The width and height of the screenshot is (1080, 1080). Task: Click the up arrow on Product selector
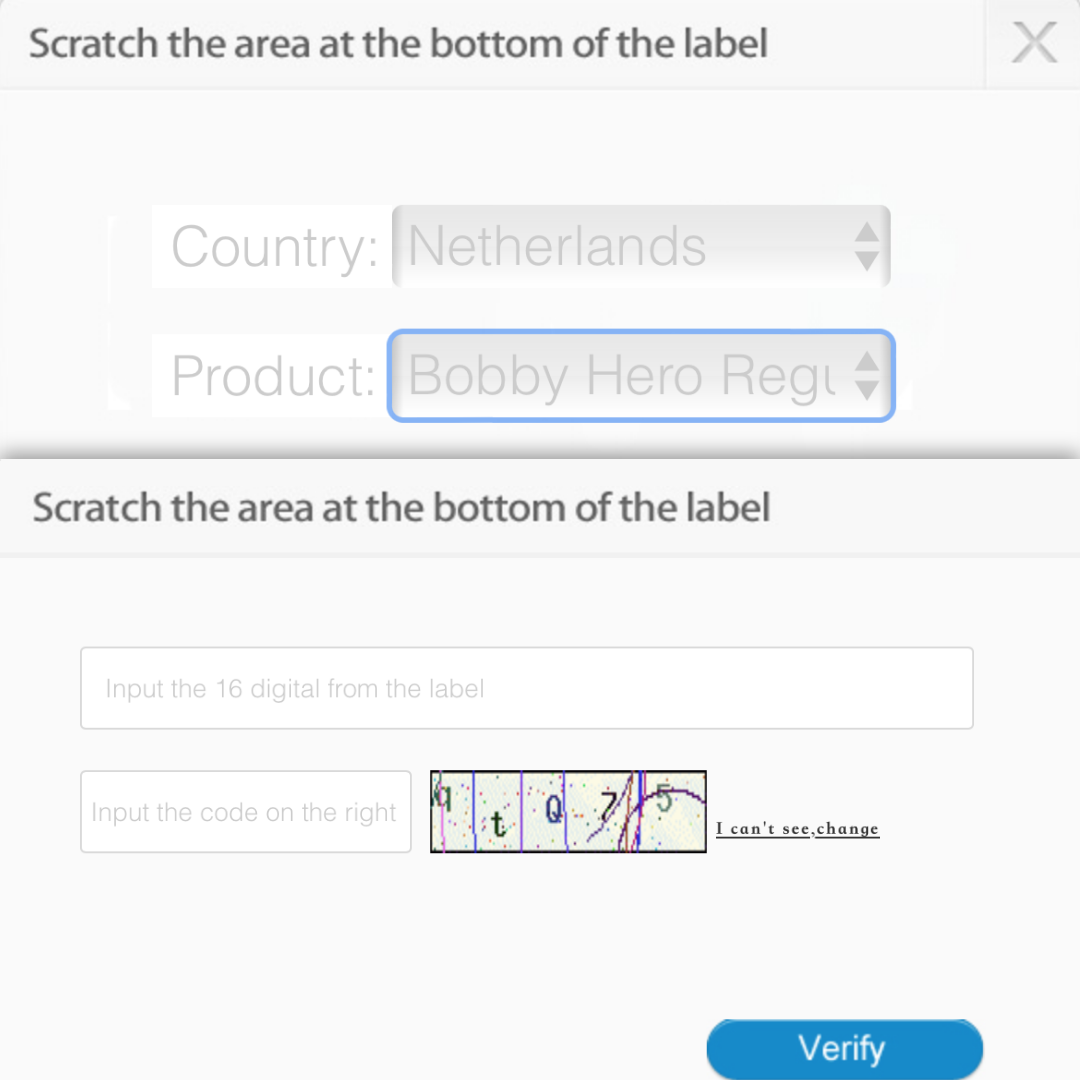click(x=867, y=362)
